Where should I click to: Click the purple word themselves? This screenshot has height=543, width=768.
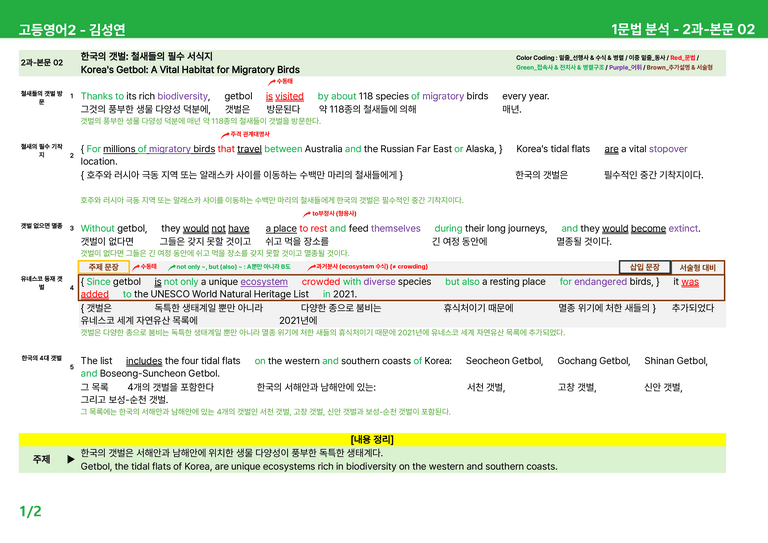point(396,229)
